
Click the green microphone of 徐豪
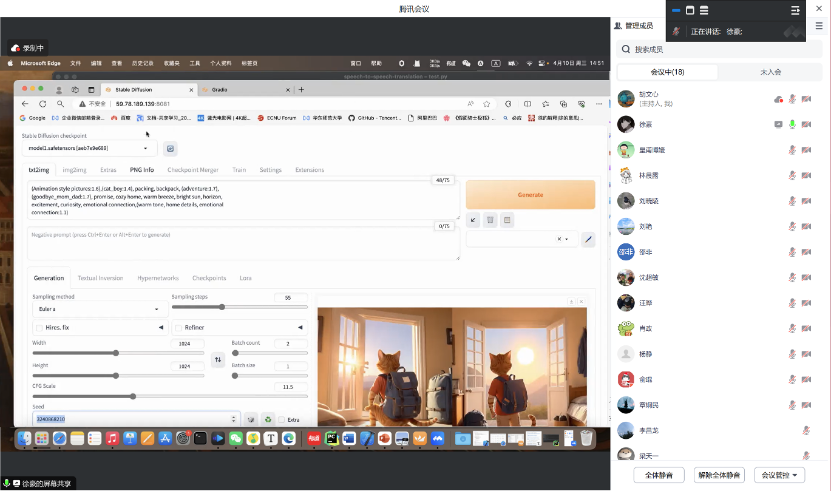[x=792, y=124]
